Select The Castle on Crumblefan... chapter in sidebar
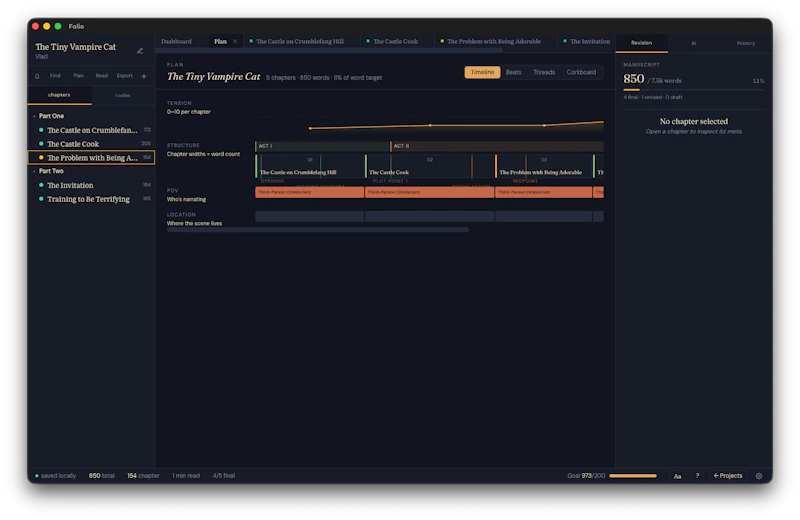The image size is (800, 520). (x=91, y=130)
